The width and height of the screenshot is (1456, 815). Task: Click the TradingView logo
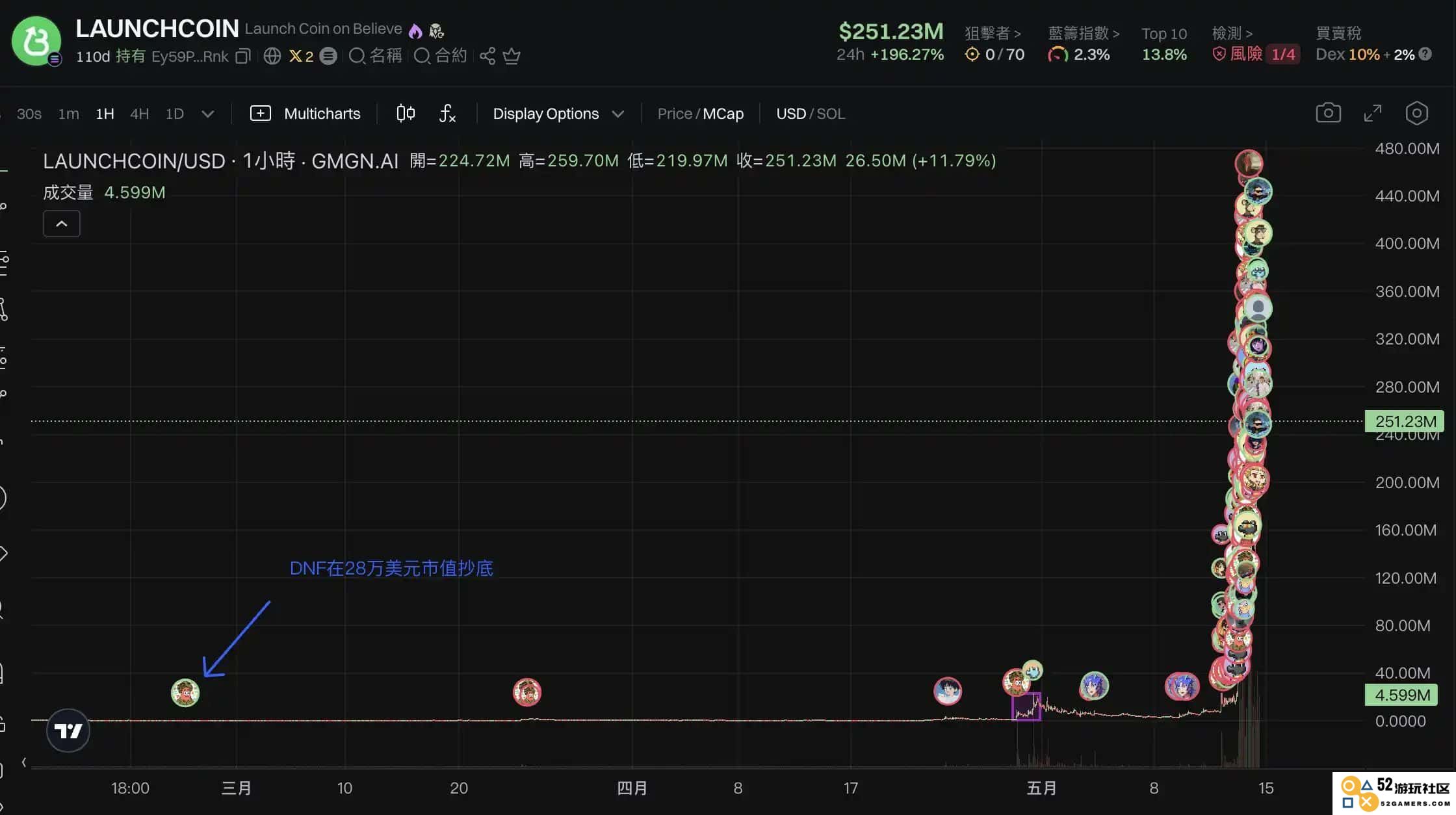68,731
